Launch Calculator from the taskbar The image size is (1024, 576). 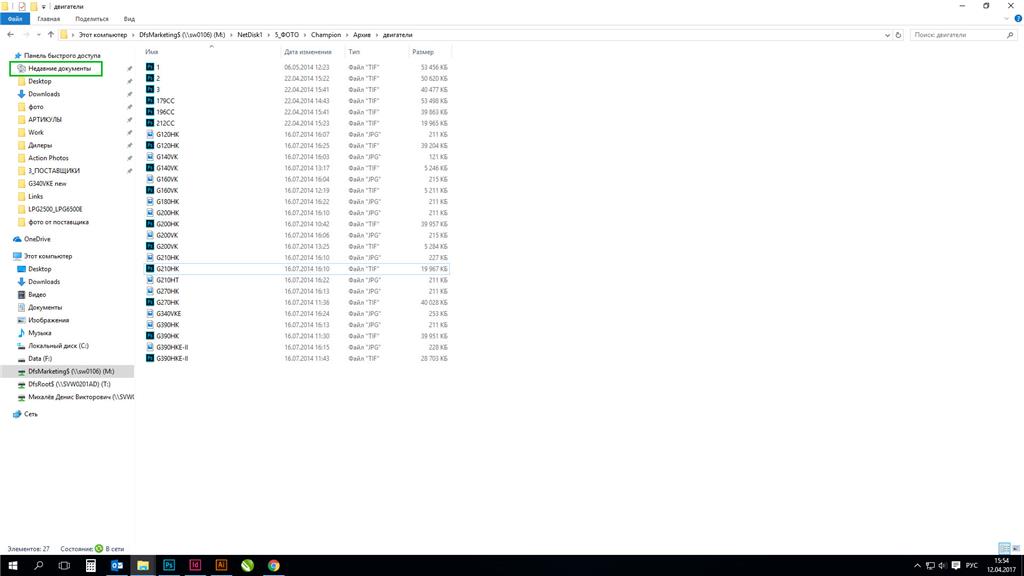click(x=91, y=566)
